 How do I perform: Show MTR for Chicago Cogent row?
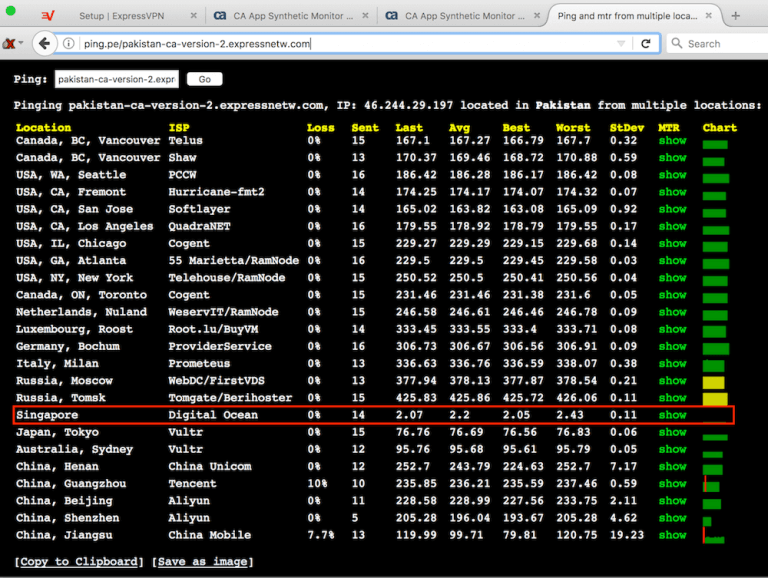[x=672, y=243]
